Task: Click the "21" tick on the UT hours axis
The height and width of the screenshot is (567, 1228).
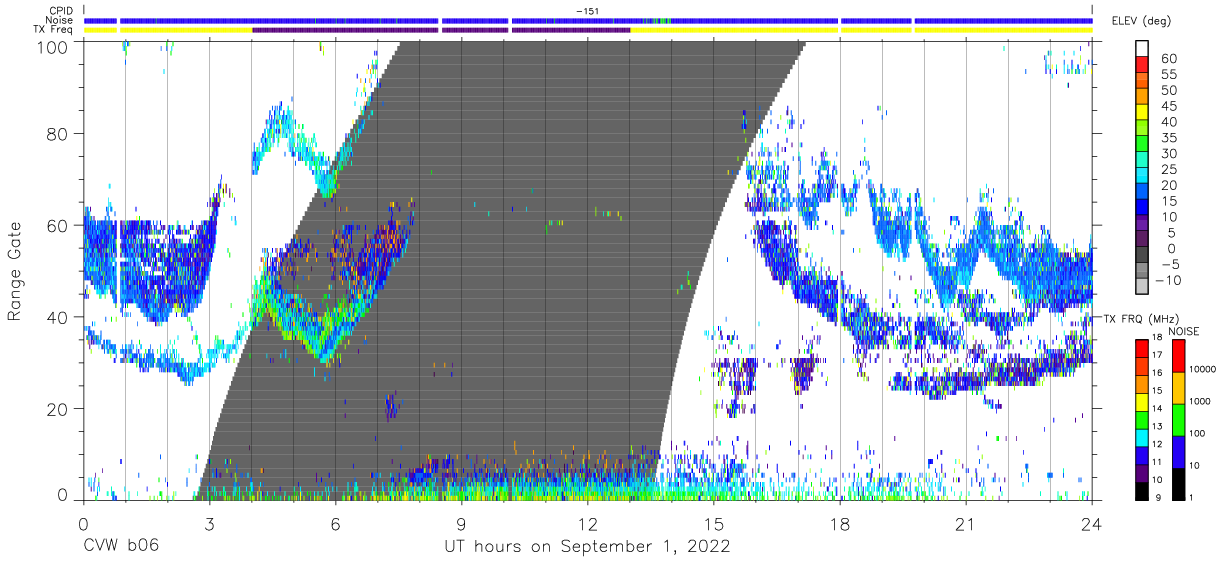Action: point(965,524)
